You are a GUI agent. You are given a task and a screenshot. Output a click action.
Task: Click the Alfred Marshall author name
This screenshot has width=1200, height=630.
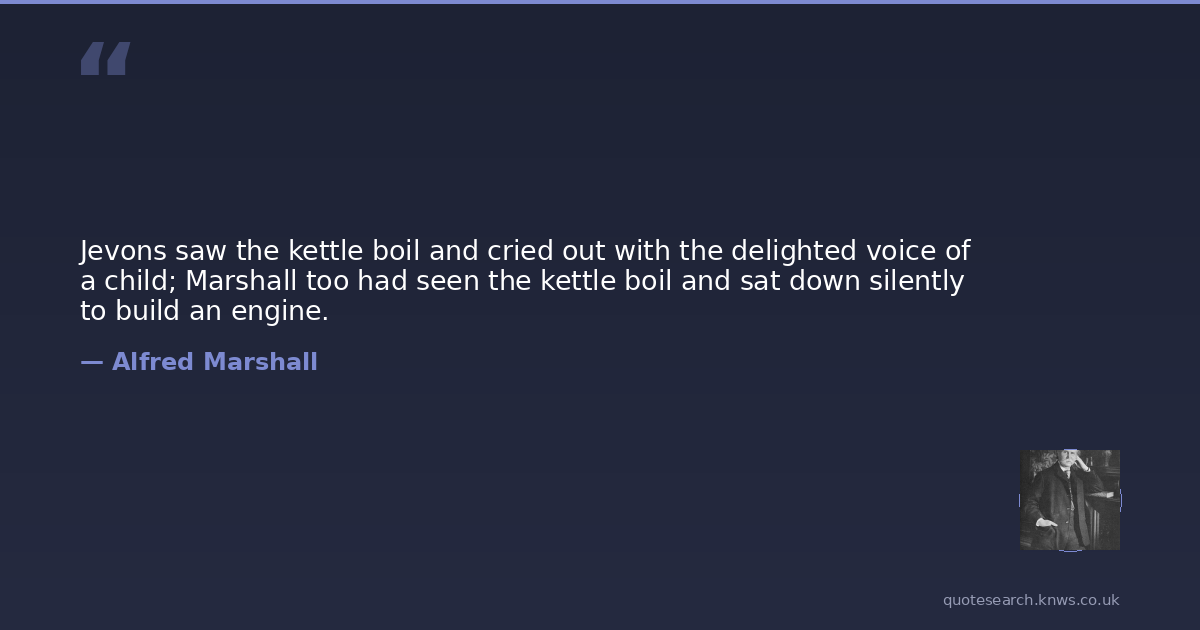pos(214,362)
